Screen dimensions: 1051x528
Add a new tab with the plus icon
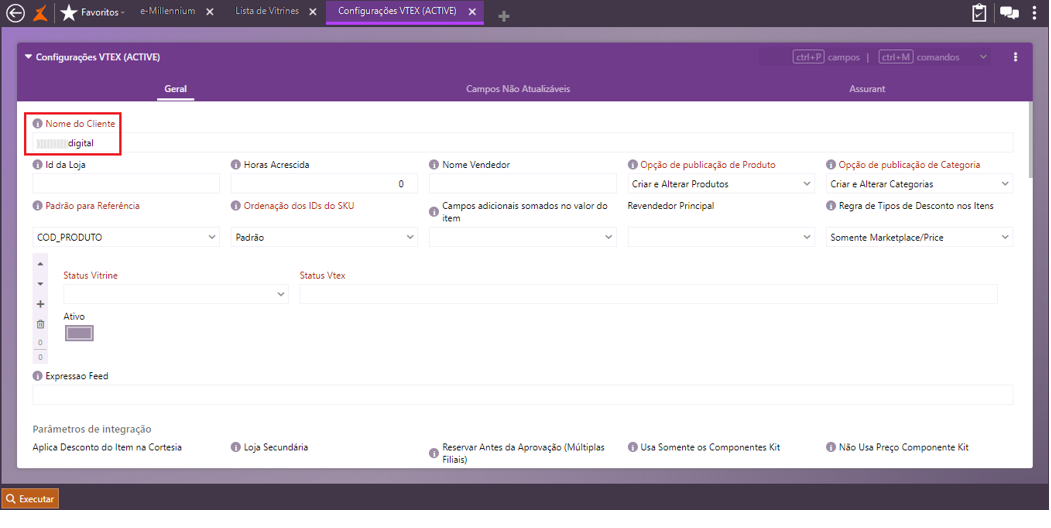[x=504, y=15]
